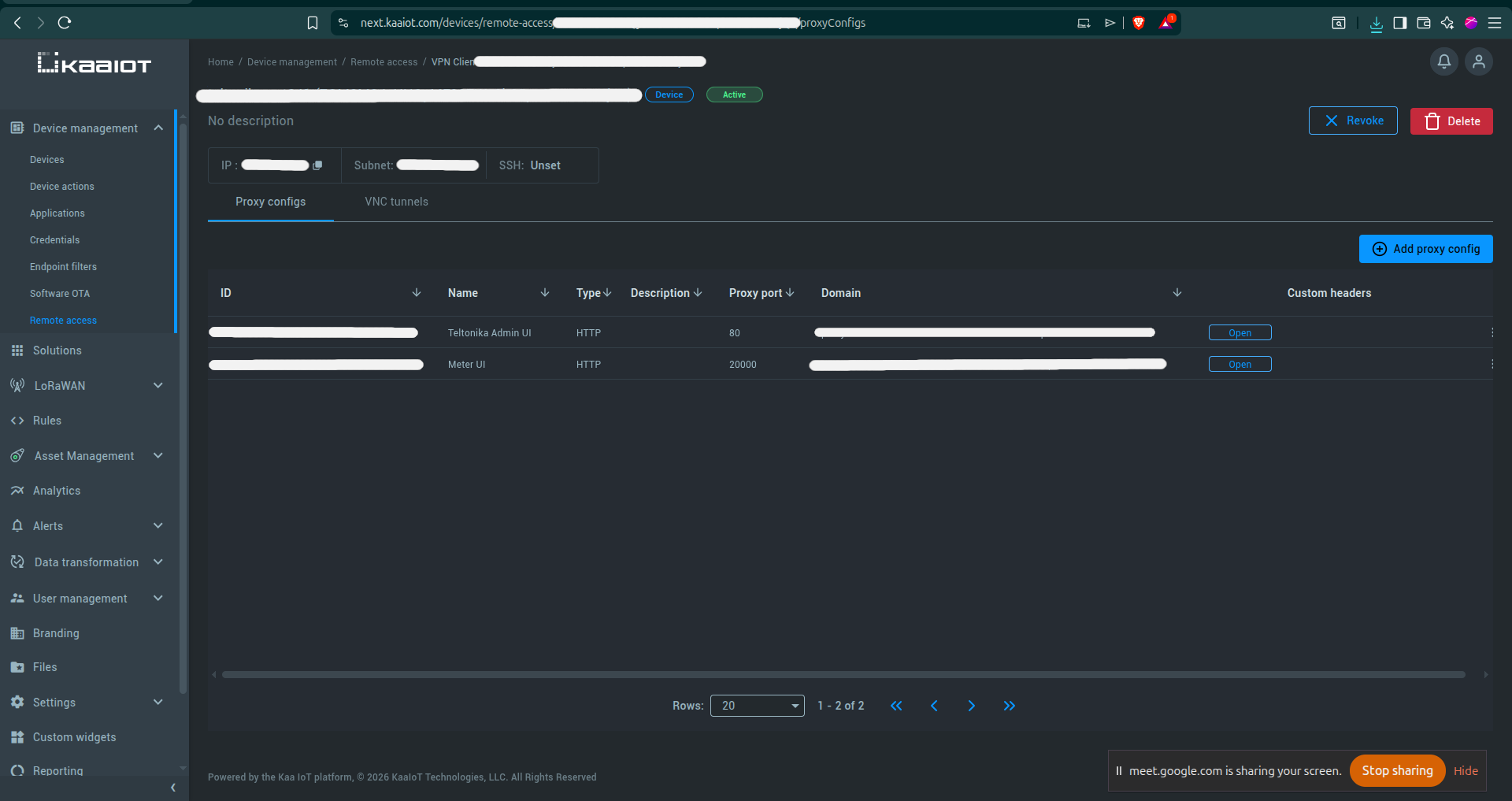The height and width of the screenshot is (801, 1512).
Task: Select Branding in the sidebar
Action: [x=56, y=632]
